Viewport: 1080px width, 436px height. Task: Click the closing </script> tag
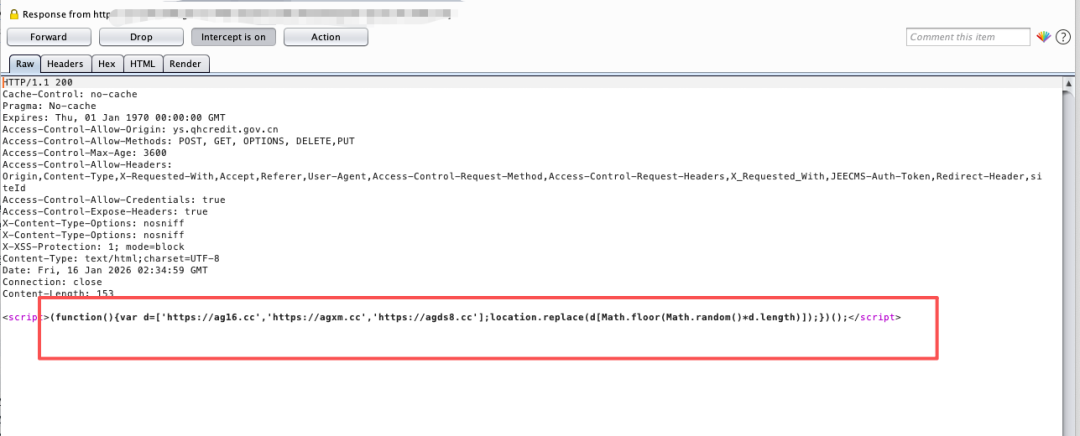tap(873, 318)
